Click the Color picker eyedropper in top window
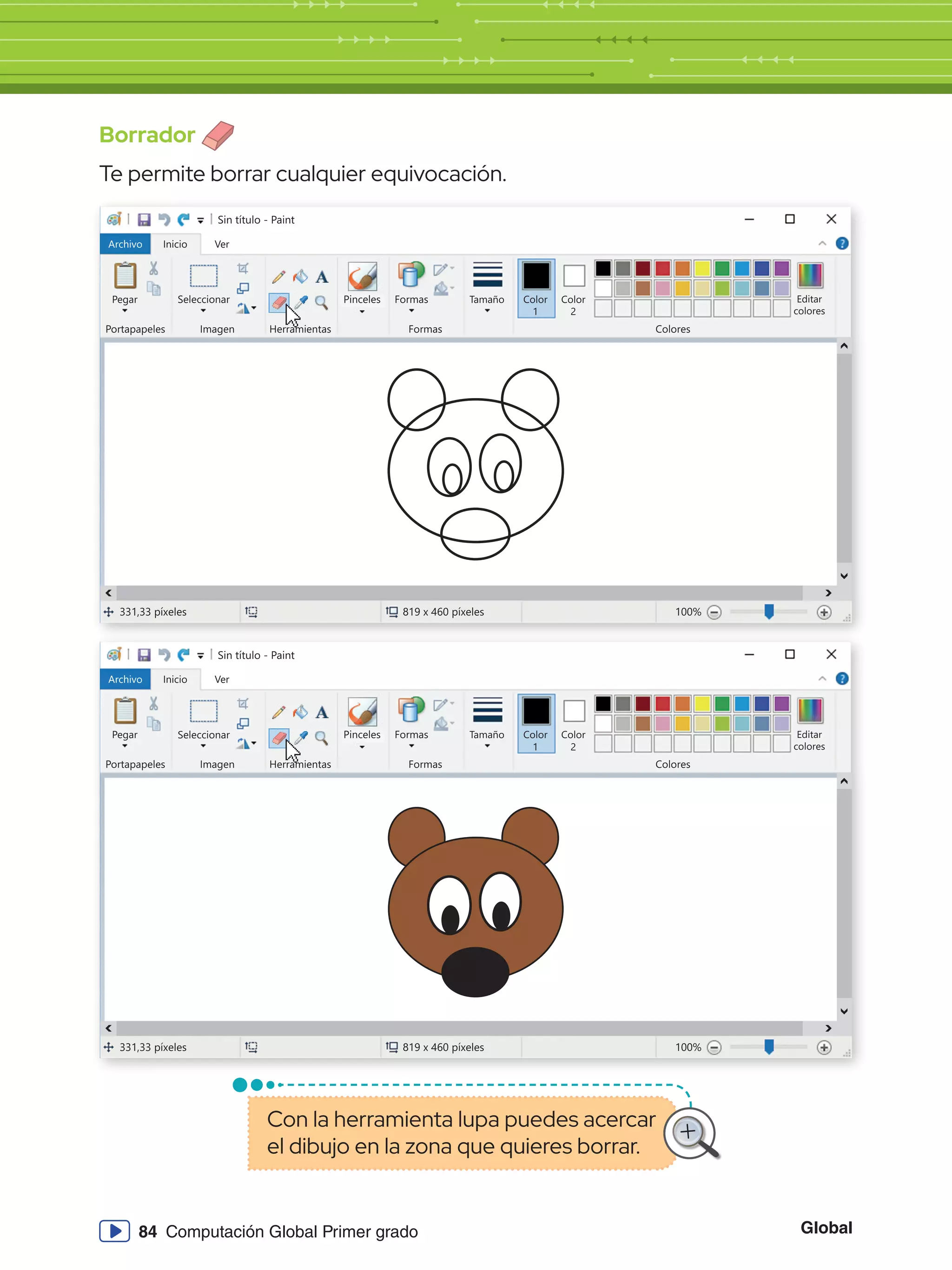The height and width of the screenshot is (1270, 952). pyautogui.click(x=302, y=302)
